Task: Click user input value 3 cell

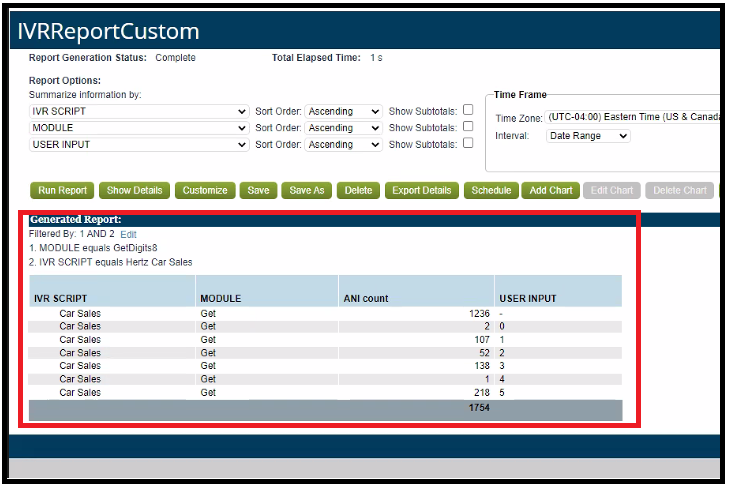Action: pos(502,366)
